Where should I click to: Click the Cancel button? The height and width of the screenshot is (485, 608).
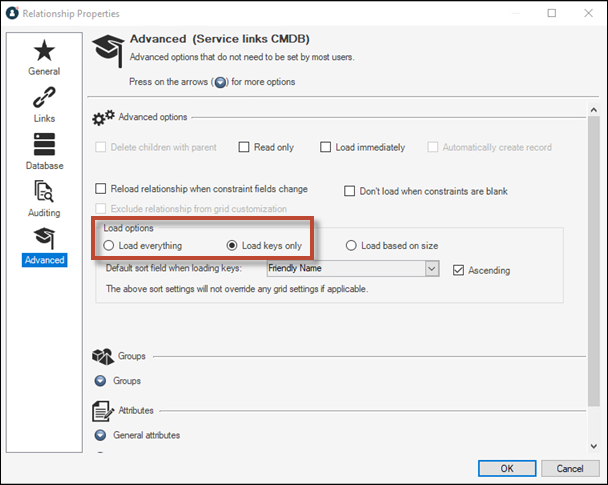coord(569,468)
